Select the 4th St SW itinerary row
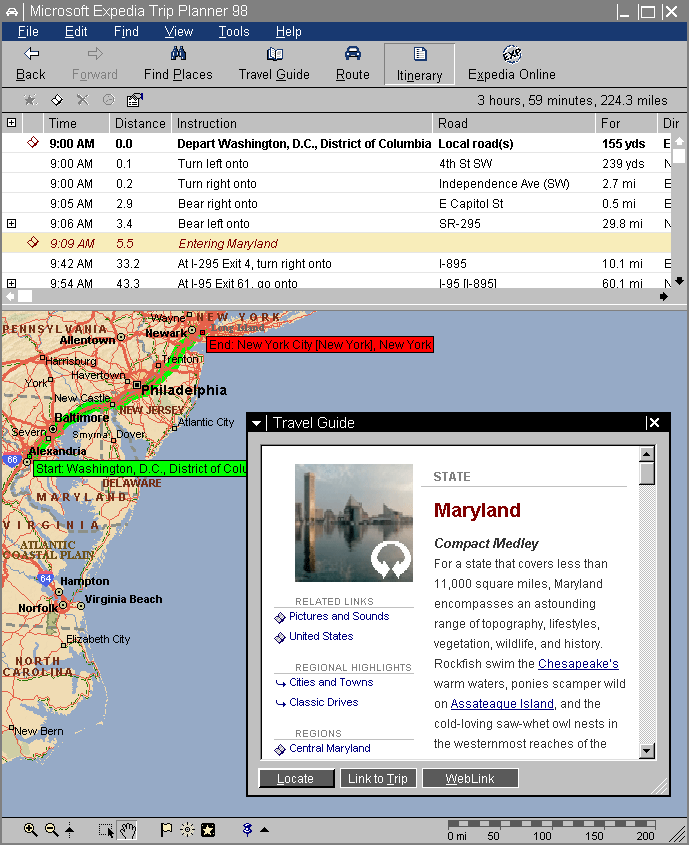The height and width of the screenshot is (845, 689). coord(336,164)
